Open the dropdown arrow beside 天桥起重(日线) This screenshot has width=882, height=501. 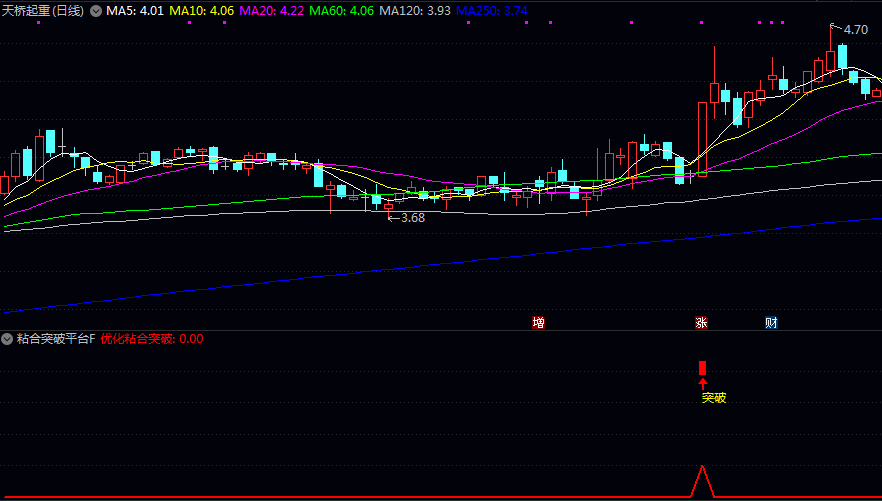tap(96, 11)
